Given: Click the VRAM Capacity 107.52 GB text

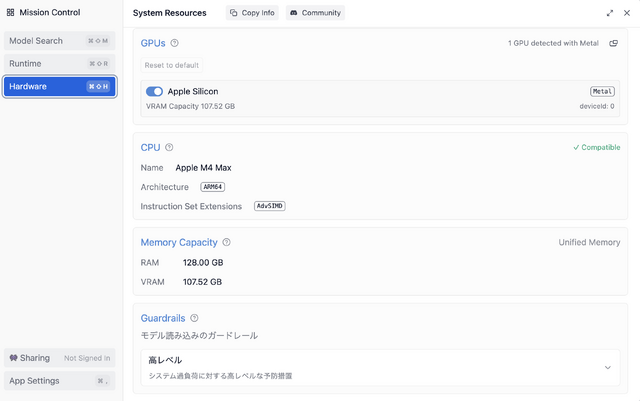Looking at the screenshot, I should tap(191, 106).
